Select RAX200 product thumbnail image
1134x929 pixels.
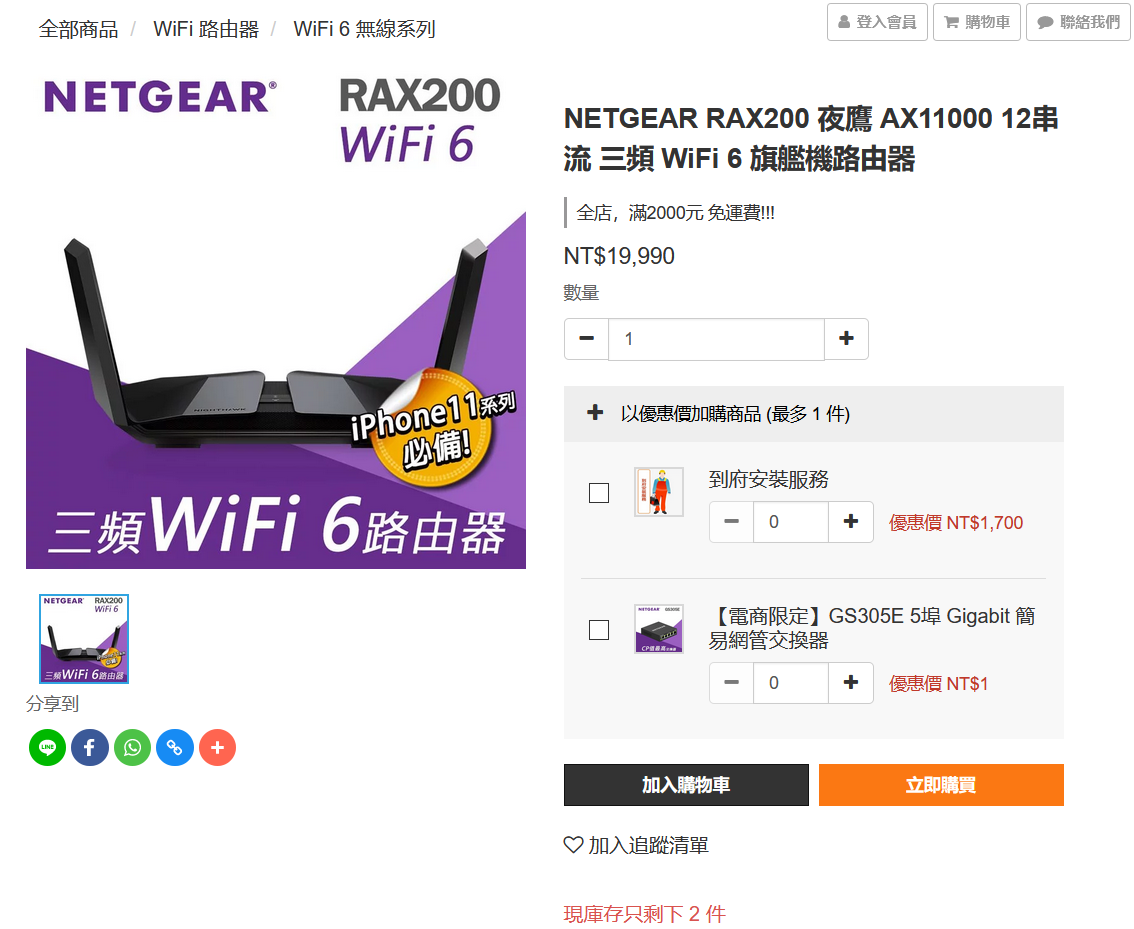[84, 639]
